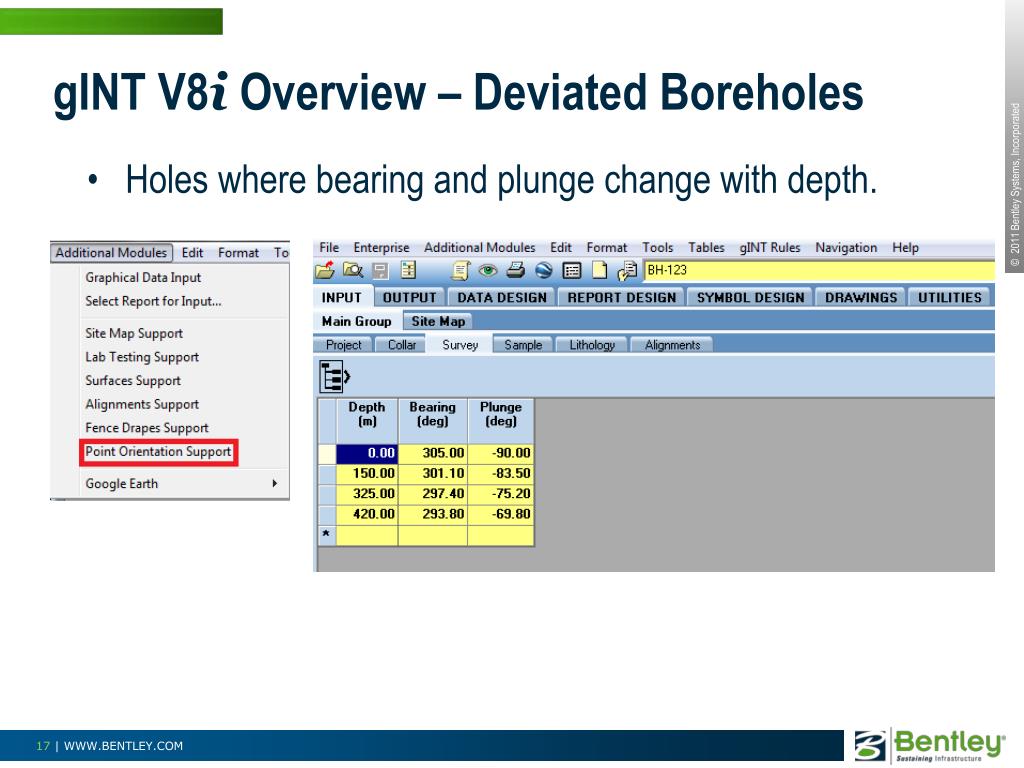Viewport: 1024px width, 768px height.
Task: Click the yellow scroll document icon
Action: click(x=461, y=270)
